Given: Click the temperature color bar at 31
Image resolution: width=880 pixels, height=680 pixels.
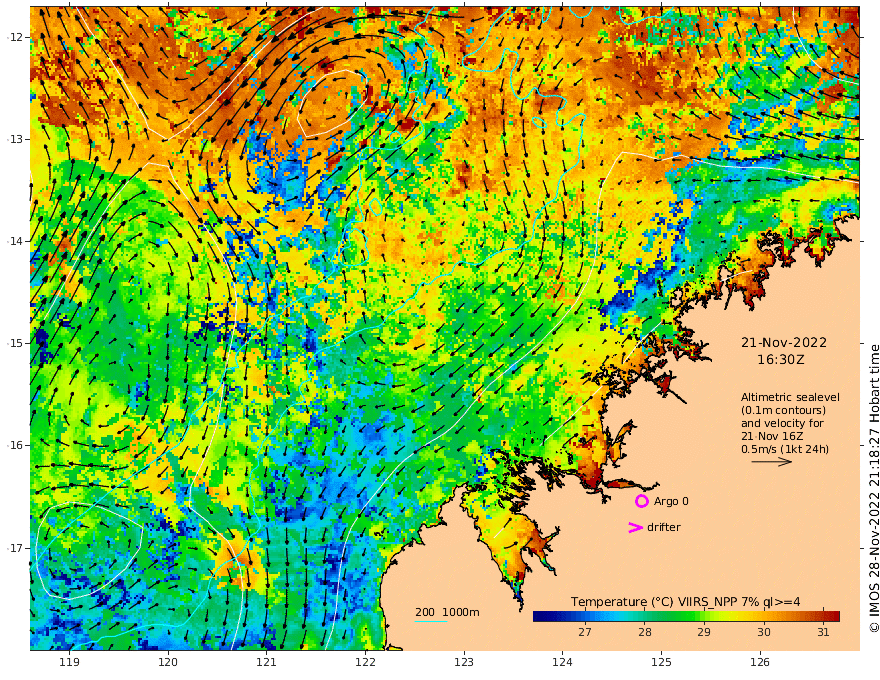Looking at the screenshot, I should tap(823, 616).
